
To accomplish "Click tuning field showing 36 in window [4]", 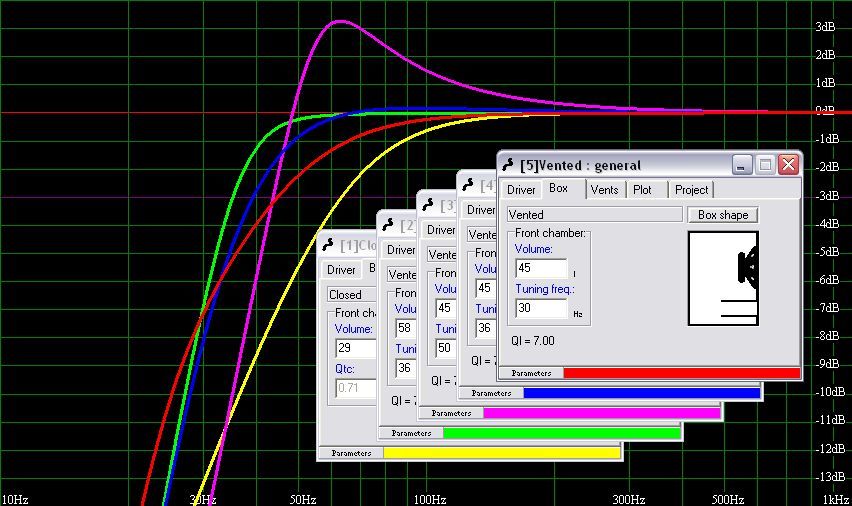I will click(x=486, y=328).
